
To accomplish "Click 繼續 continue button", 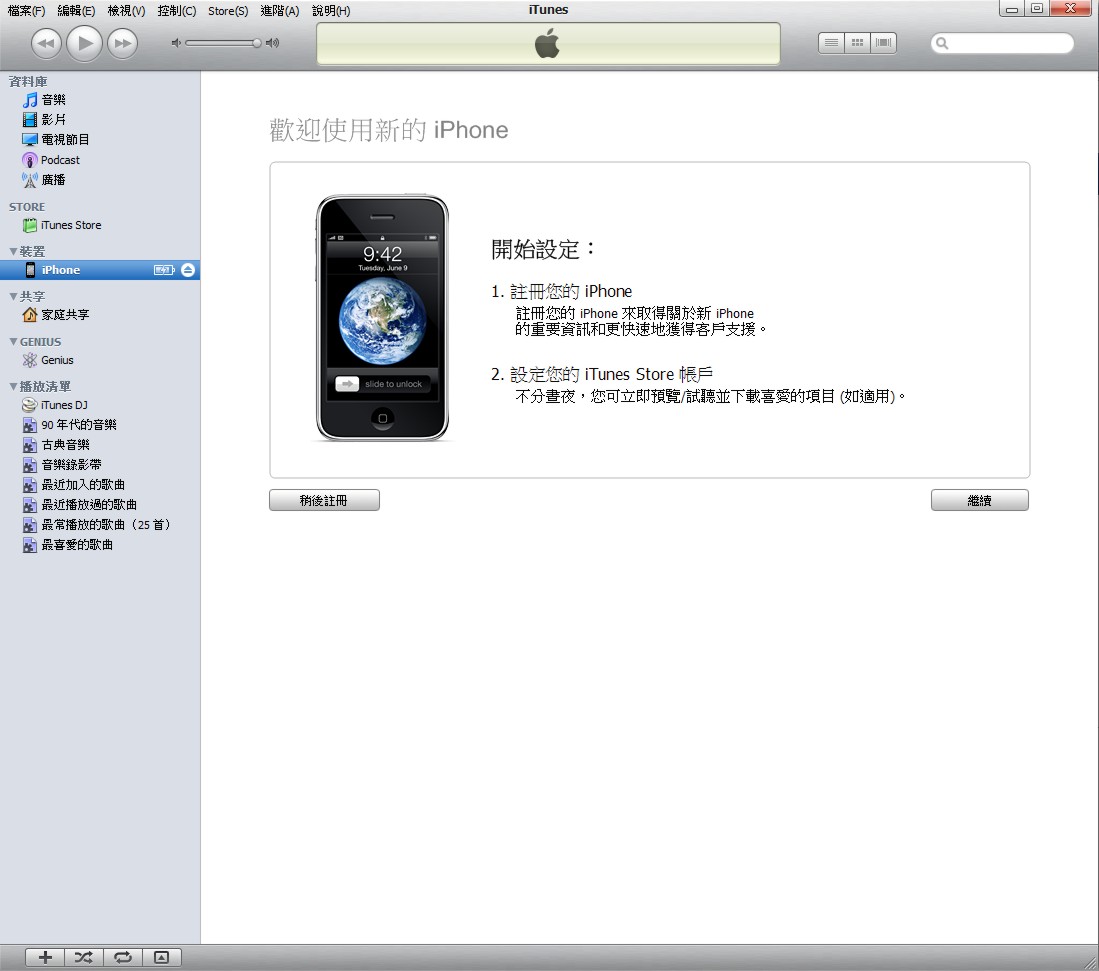I will [980, 500].
